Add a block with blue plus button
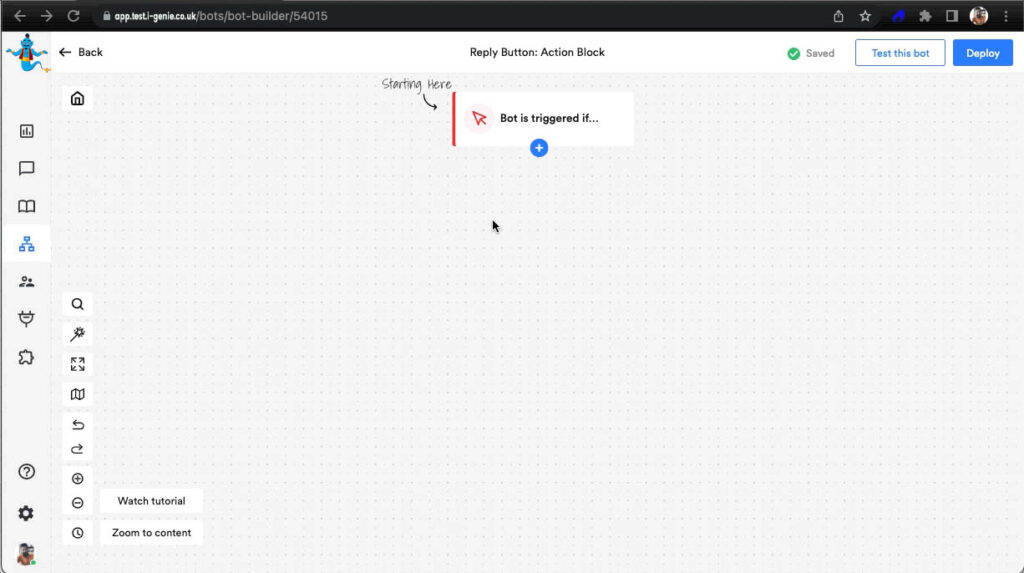Viewport: 1024px width, 573px height. (539, 148)
